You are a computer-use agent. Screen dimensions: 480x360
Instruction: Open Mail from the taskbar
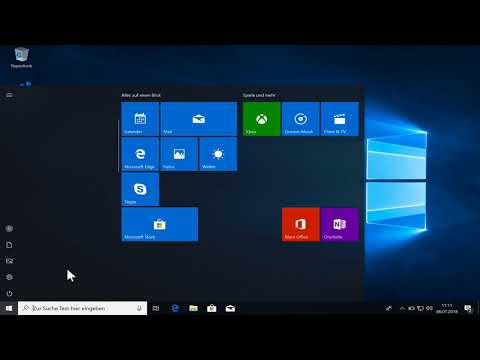[x=230, y=308]
